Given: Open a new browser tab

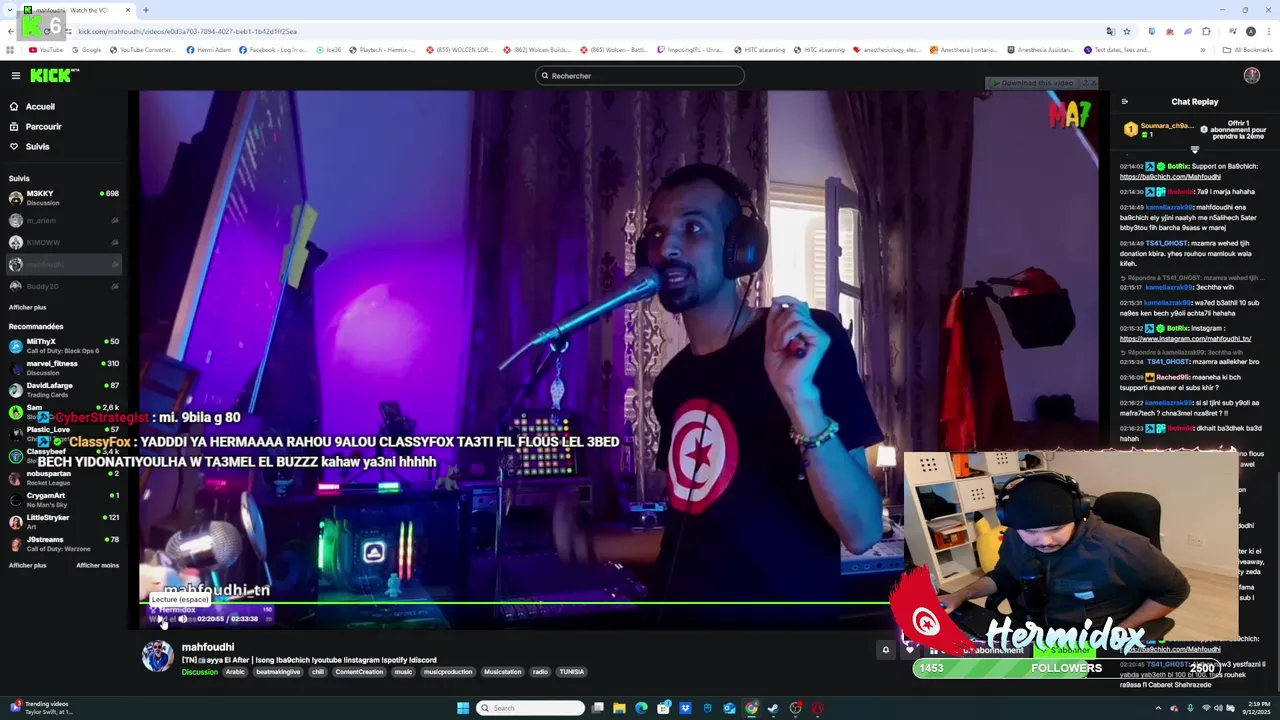Looking at the screenshot, I should [x=145, y=10].
